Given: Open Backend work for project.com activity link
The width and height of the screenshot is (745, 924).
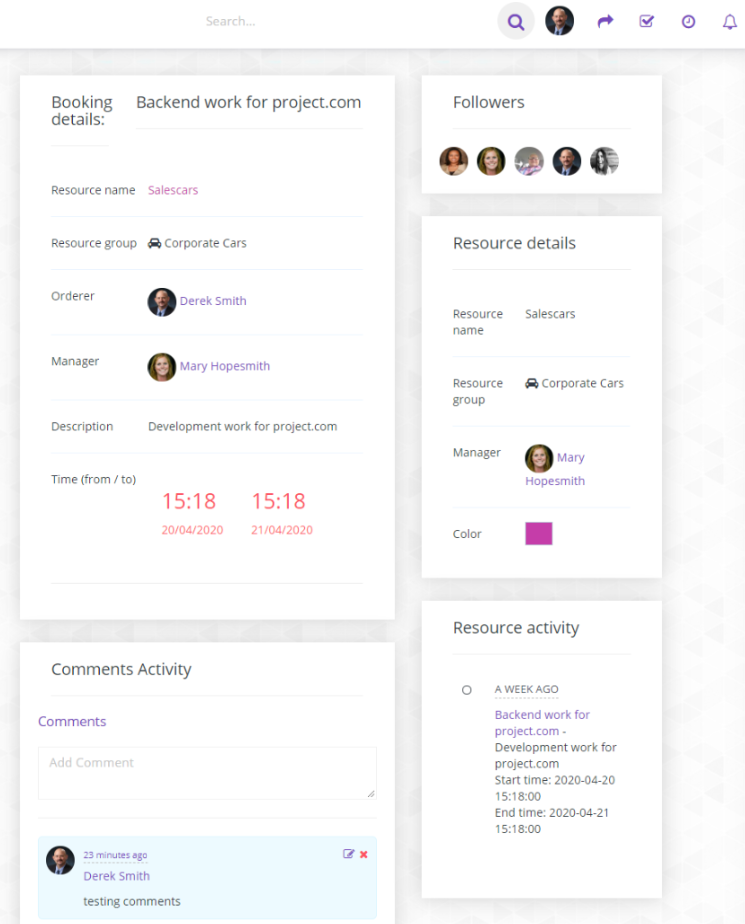Looking at the screenshot, I should [x=542, y=722].
